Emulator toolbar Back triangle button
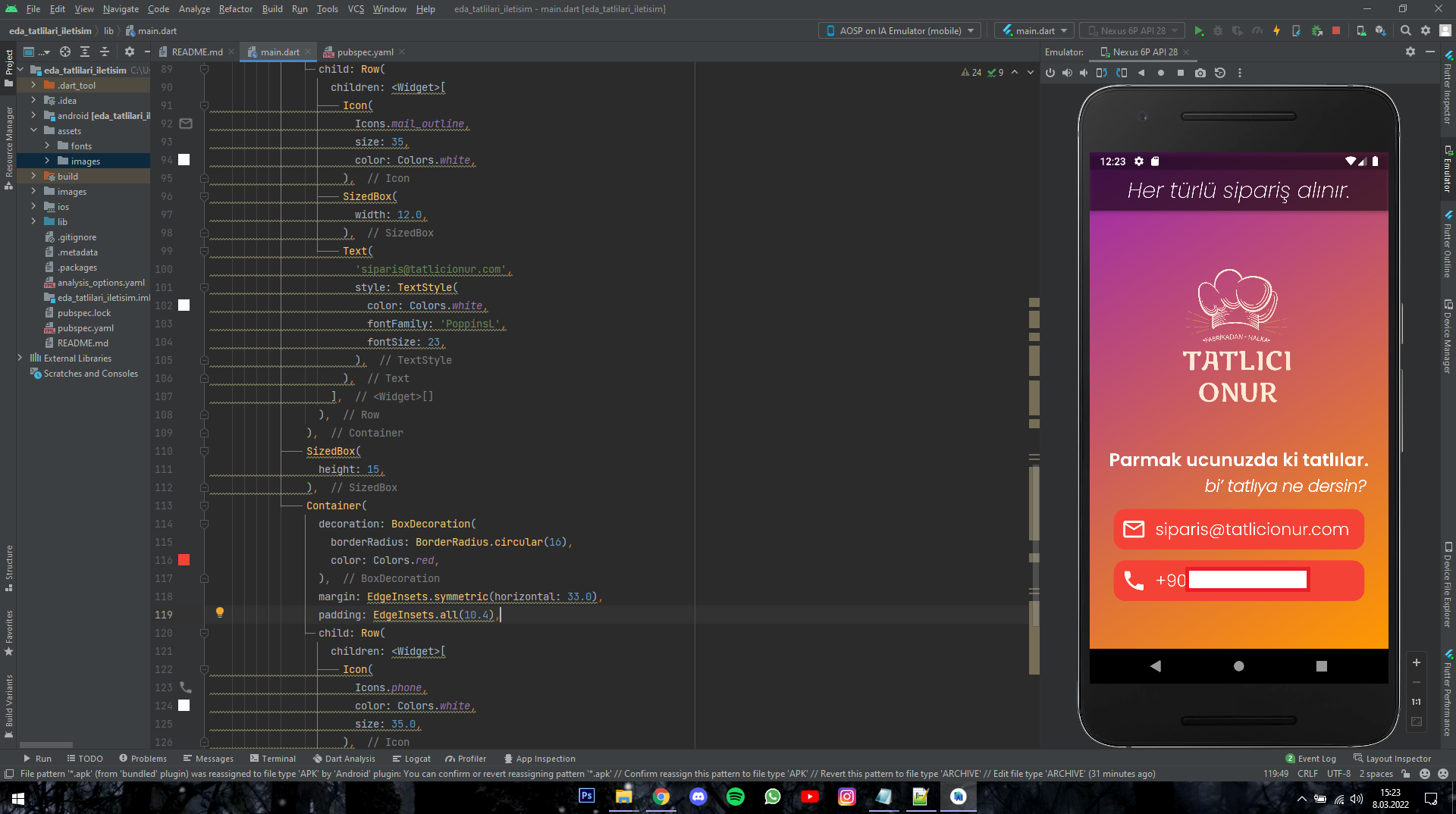This screenshot has height=814, width=1456. [1141, 73]
